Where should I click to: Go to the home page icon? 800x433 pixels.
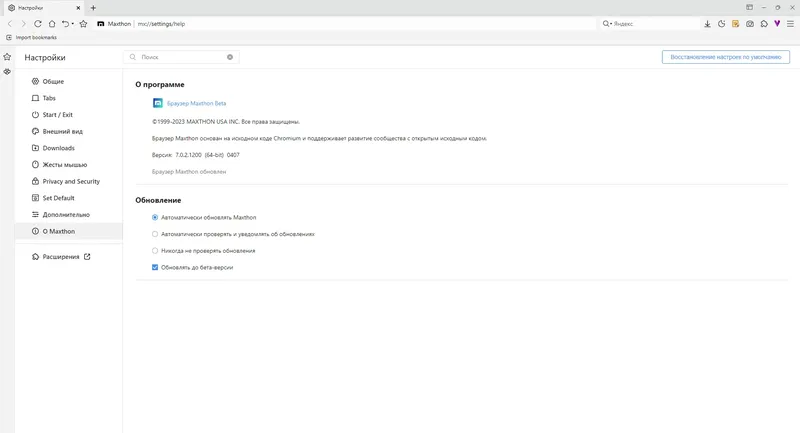pyautogui.click(x=52, y=23)
